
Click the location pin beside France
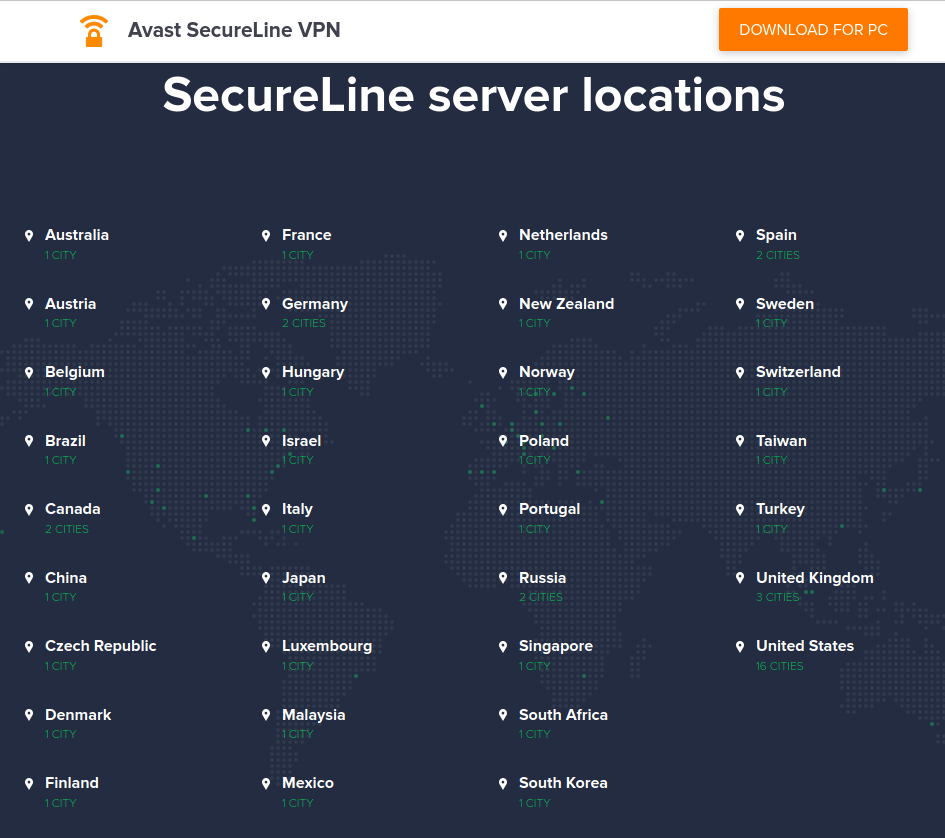266,236
